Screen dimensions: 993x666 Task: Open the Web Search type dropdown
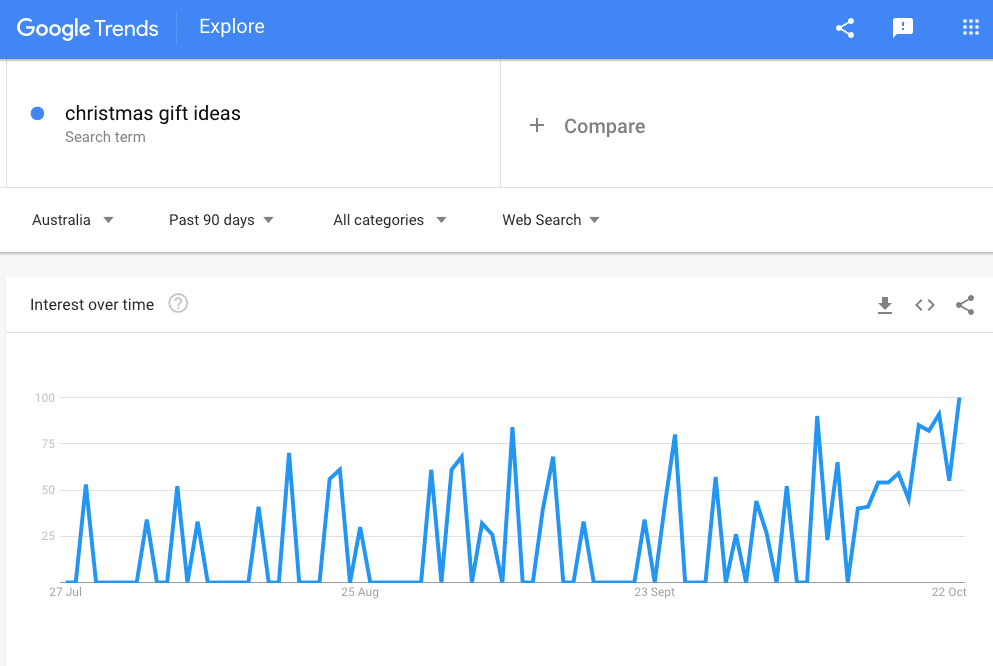[550, 220]
